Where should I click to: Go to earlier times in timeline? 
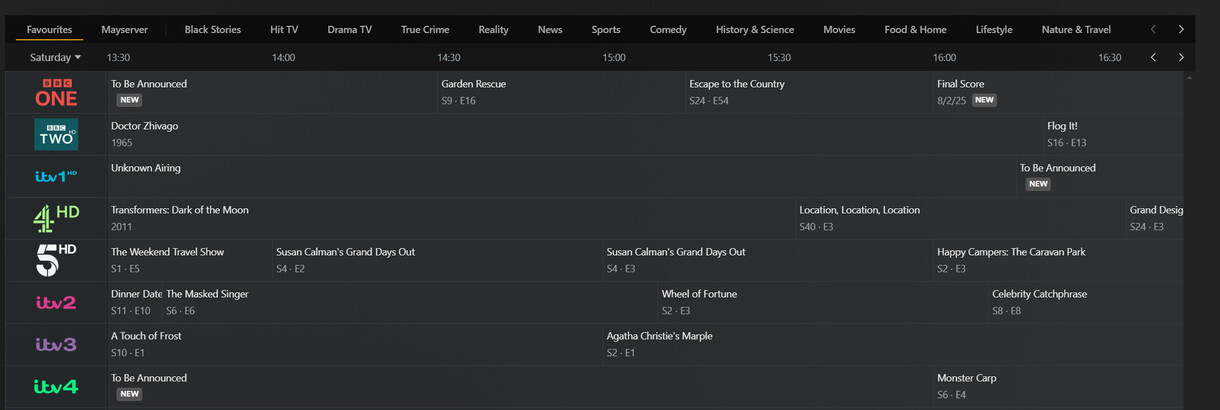click(1153, 57)
